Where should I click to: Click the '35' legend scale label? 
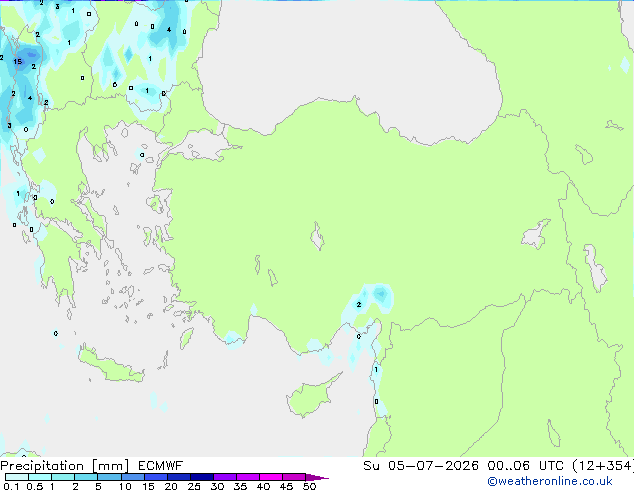point(240,486)
